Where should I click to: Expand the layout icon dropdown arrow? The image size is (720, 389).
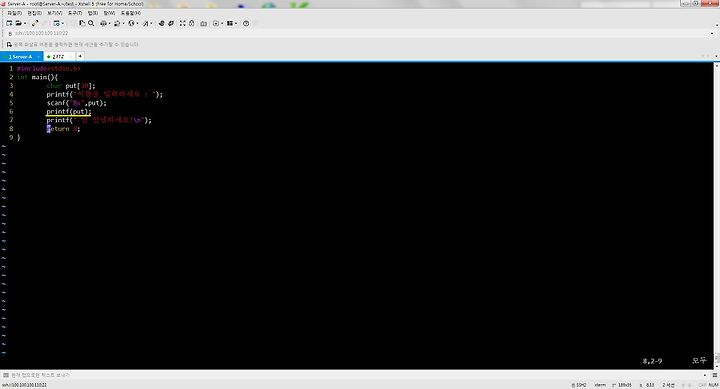236,23
